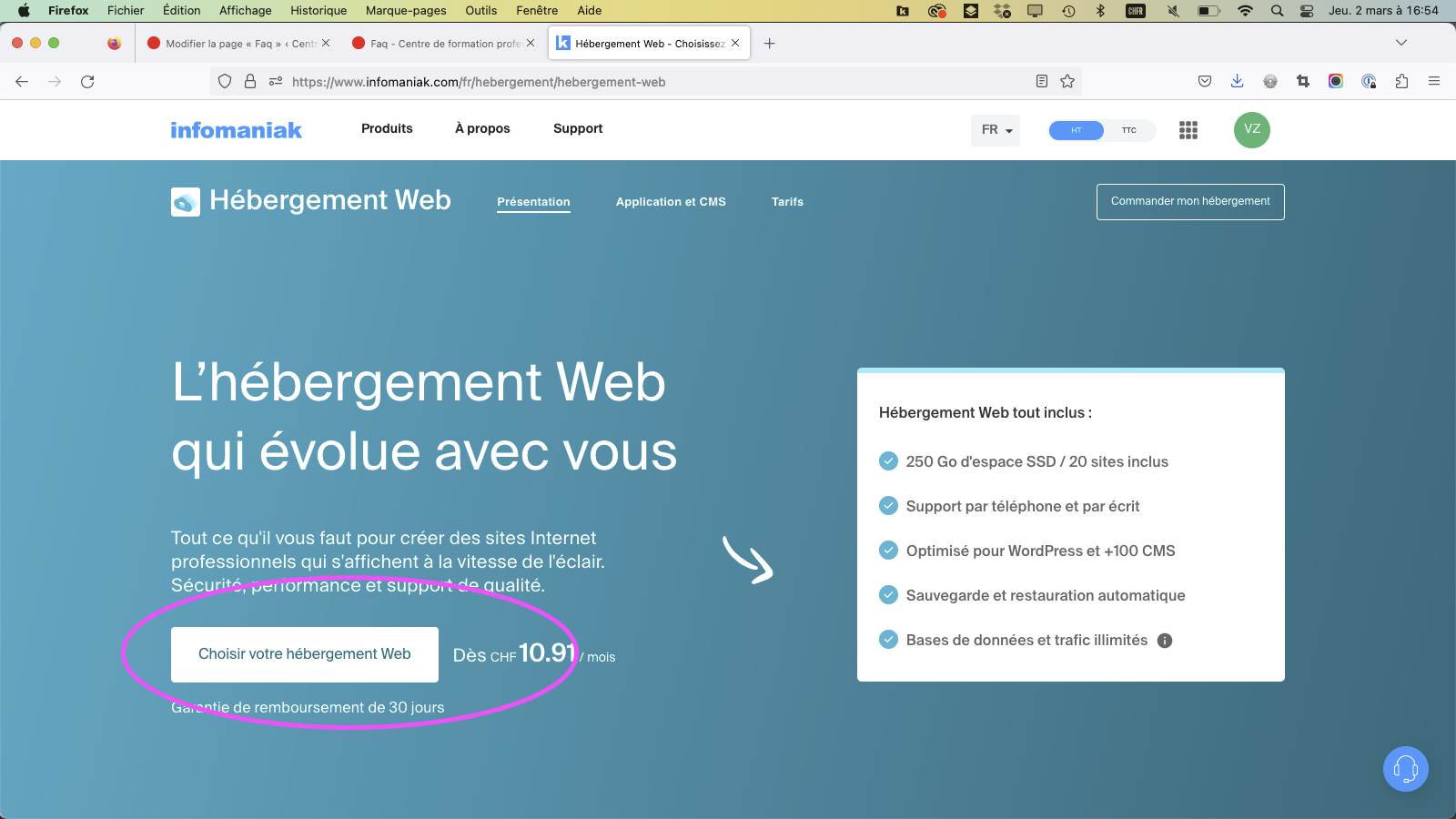The width and height of the screenshot is (1456, 819).
Task: Click the Wi-Fi status icon
Action: click(x=1246, y=11)
